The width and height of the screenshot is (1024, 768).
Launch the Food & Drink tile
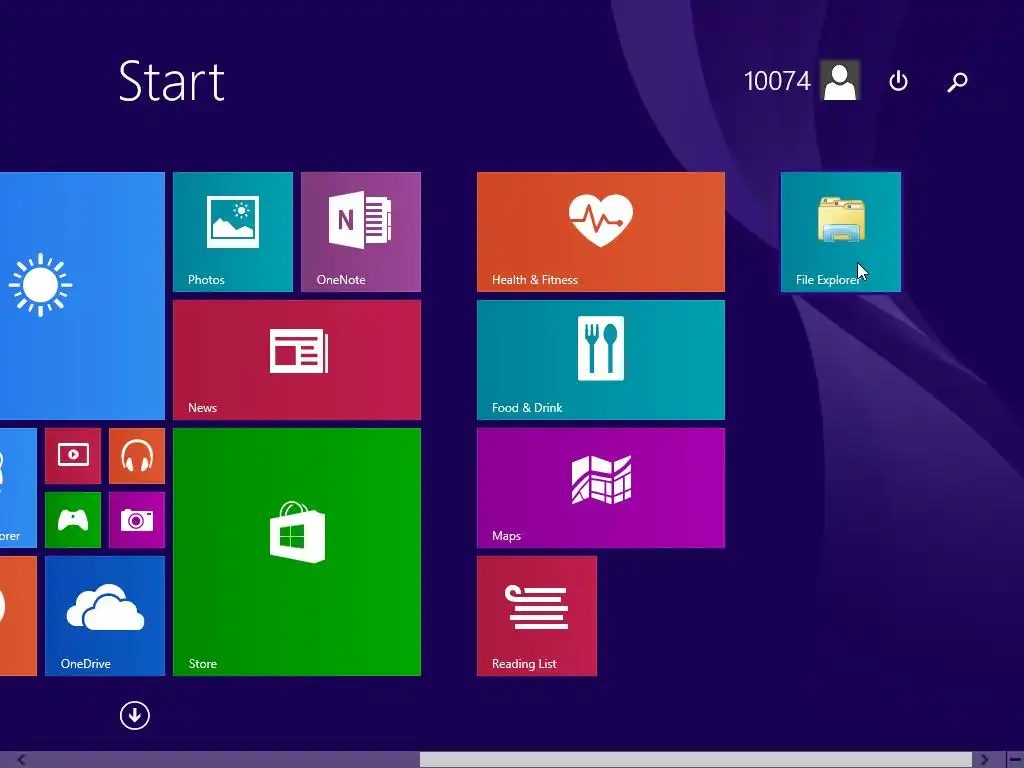(601, 360)
